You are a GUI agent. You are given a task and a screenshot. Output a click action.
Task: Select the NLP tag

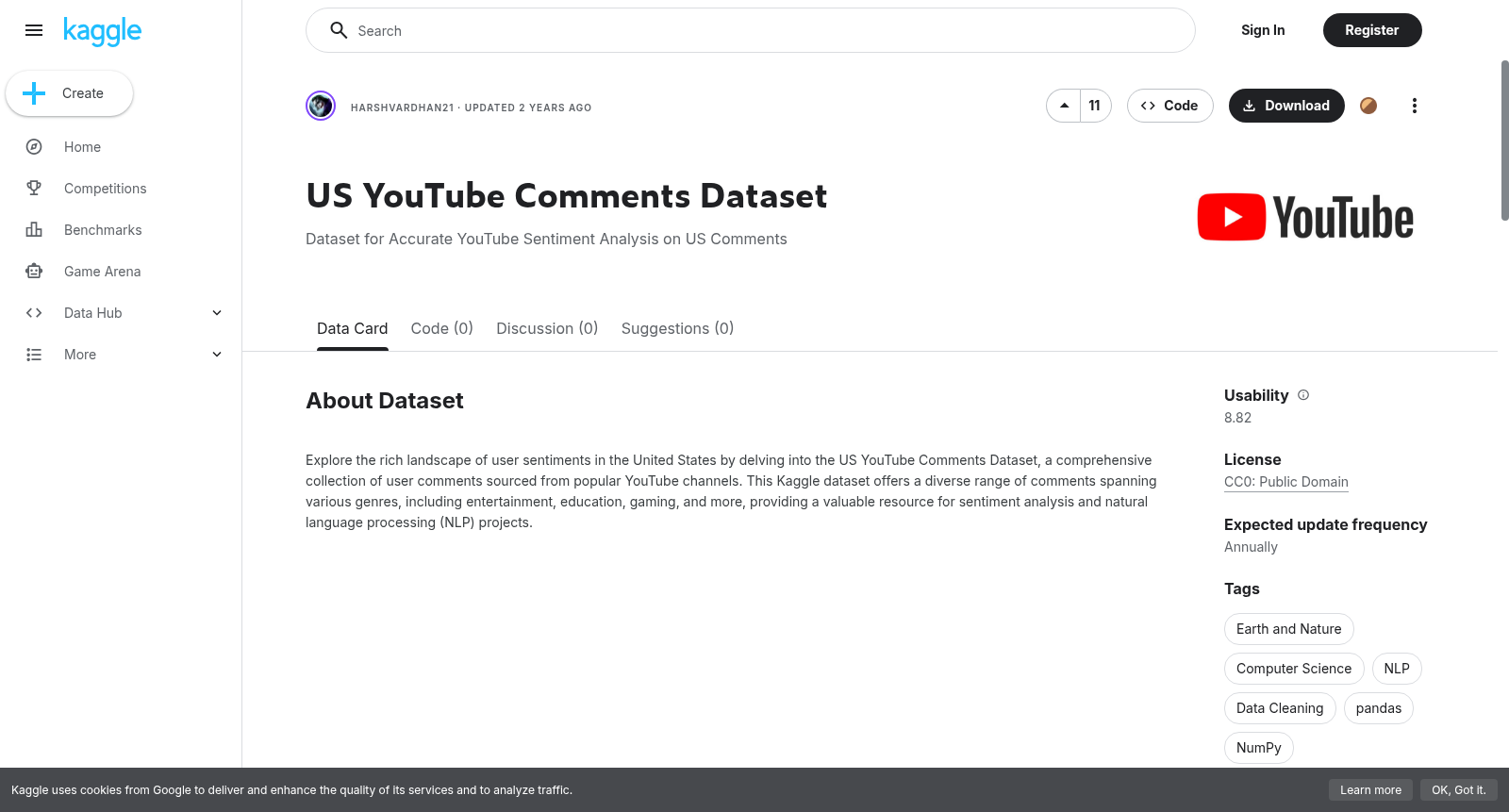[x=1397, y=669]
